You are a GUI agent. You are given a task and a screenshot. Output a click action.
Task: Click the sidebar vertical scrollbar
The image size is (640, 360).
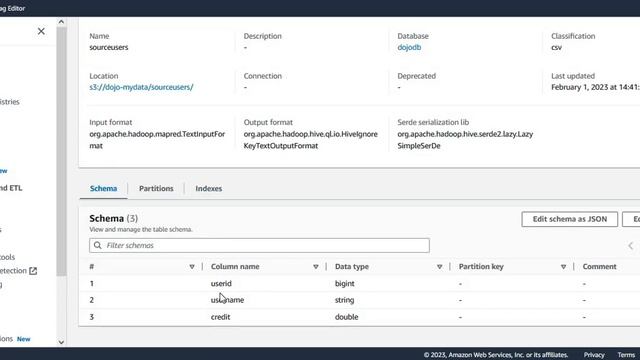point(61,151)
